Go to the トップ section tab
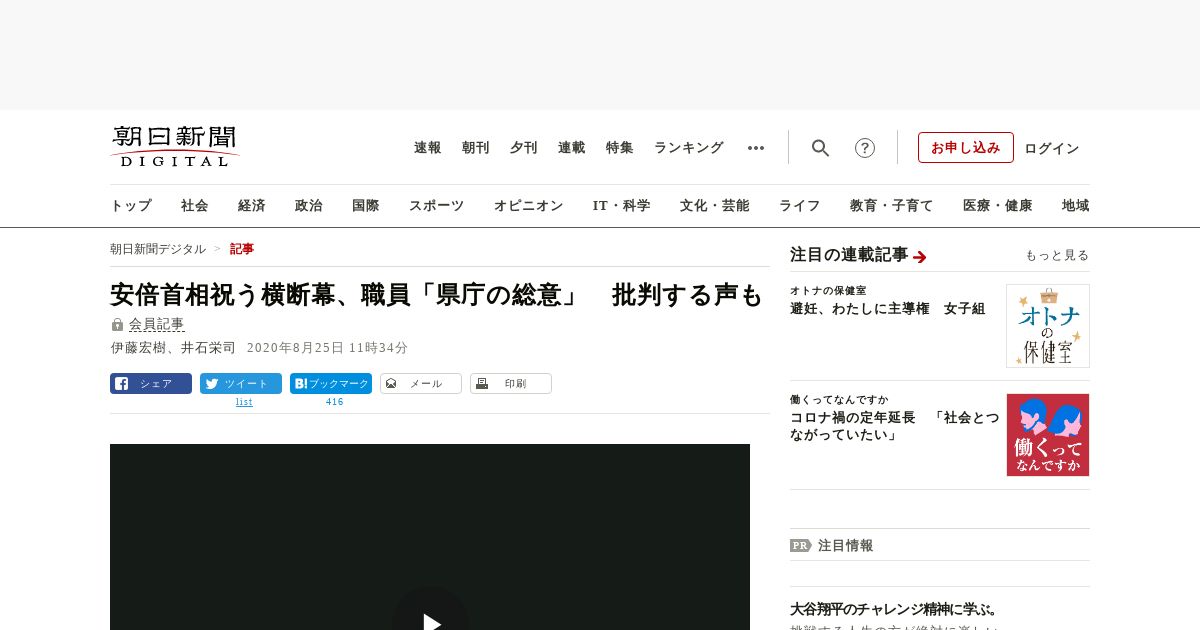The width and height of the screenshot is (1200, 630). click(131, 206)
